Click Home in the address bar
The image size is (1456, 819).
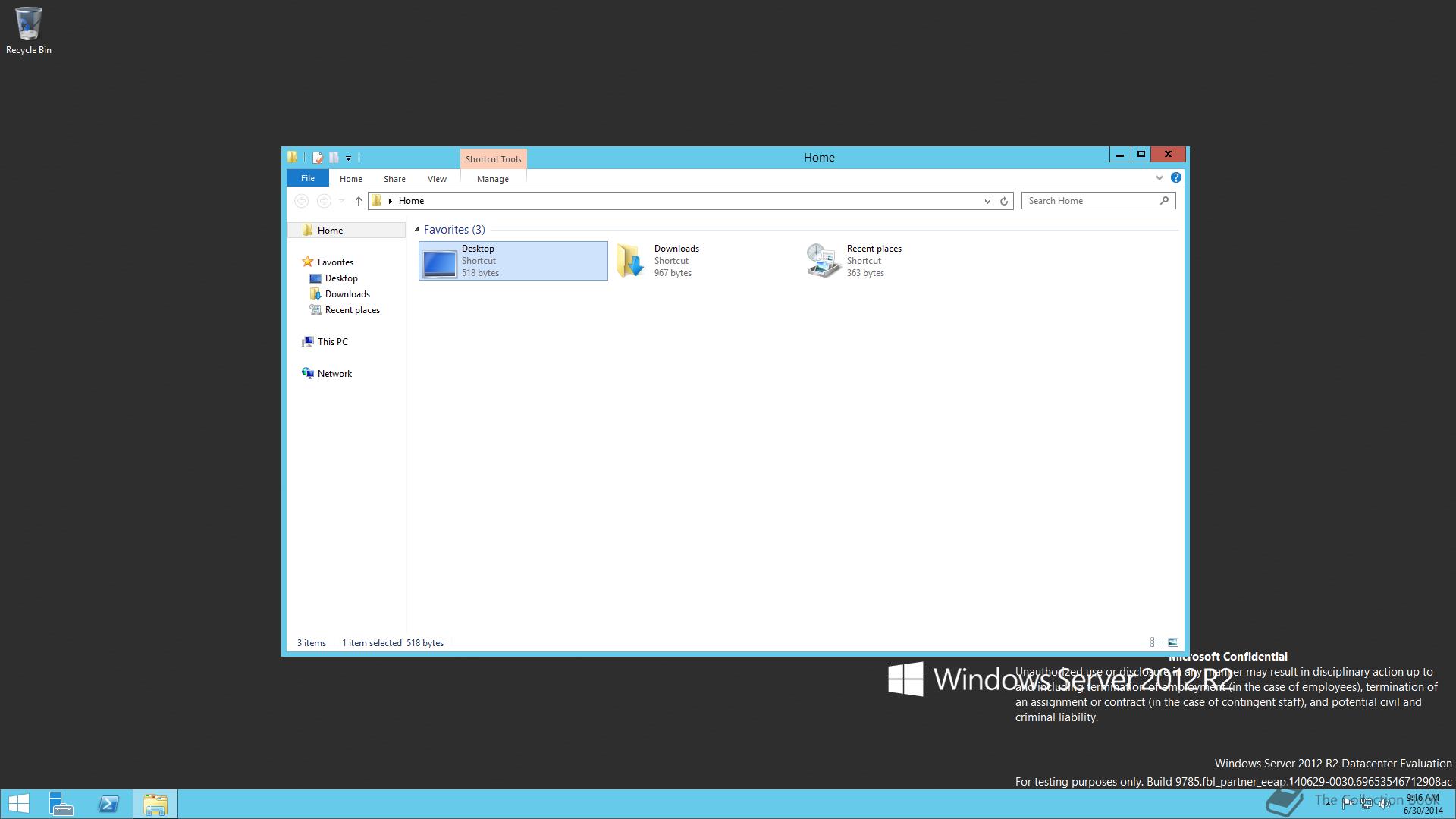coord(411,201)
